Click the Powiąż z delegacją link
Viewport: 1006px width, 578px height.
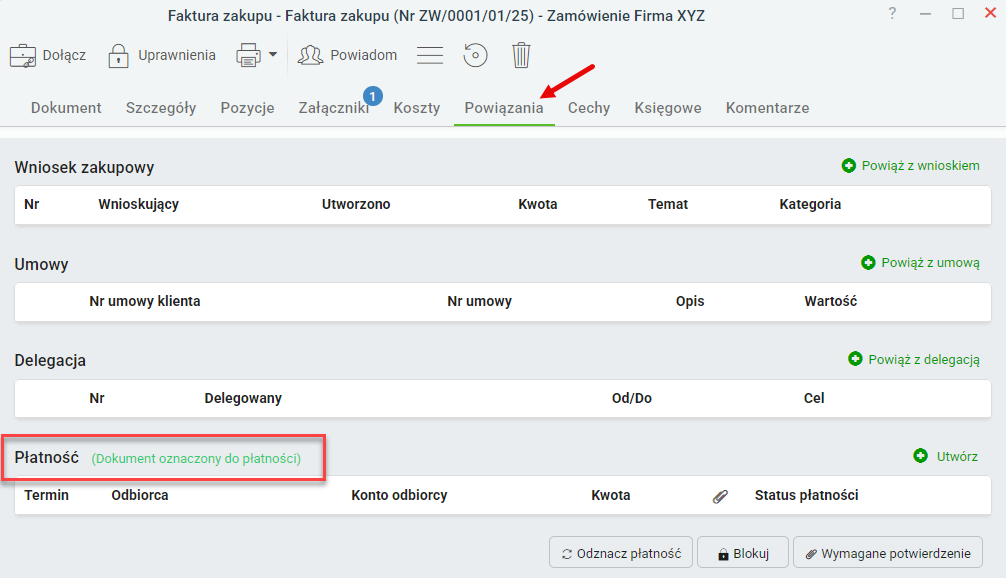coord(914,359)
